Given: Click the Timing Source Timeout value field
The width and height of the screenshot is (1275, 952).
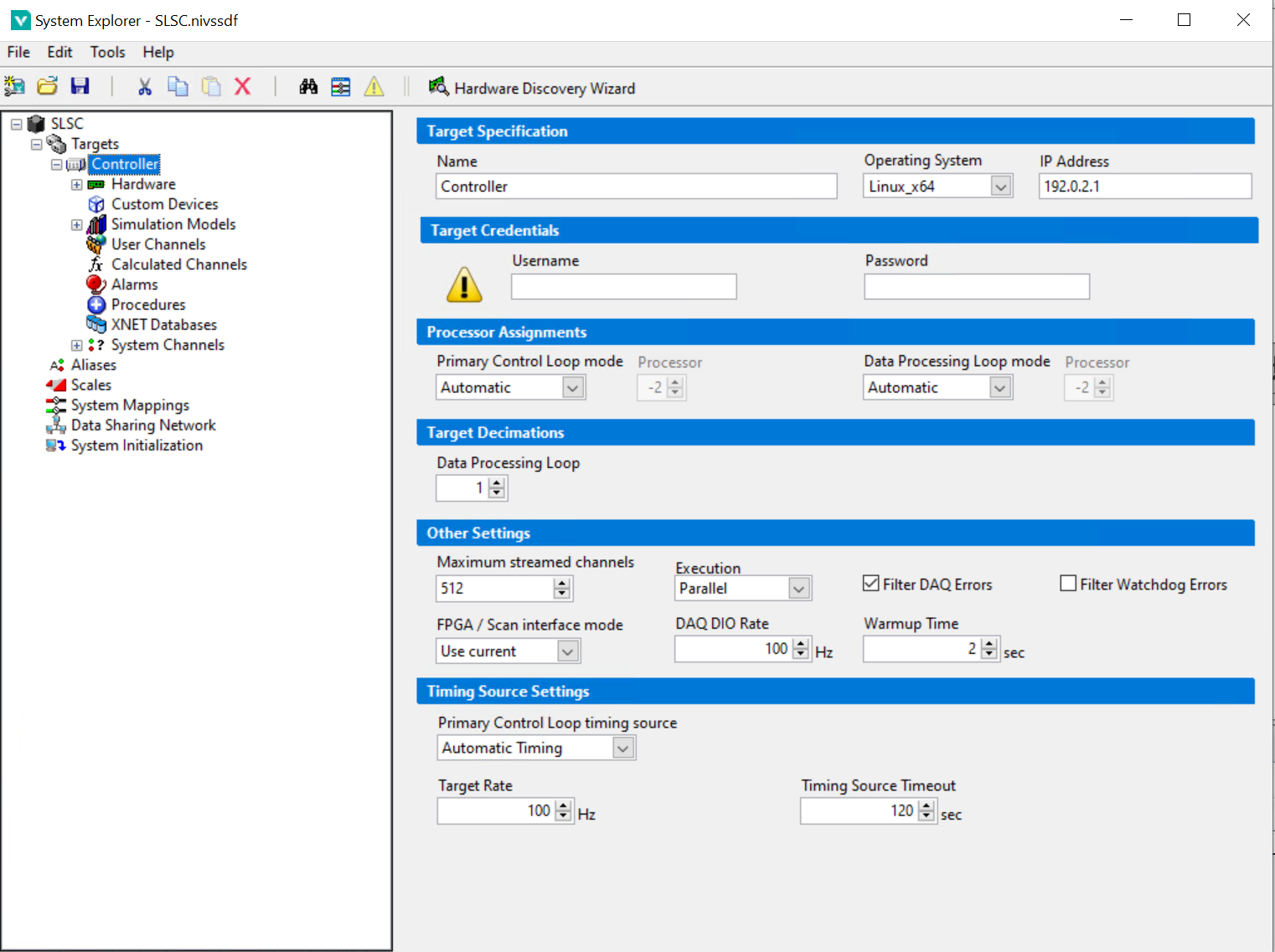Looking at the screenshot, I should pyautogui.click(x=859, y=810).
